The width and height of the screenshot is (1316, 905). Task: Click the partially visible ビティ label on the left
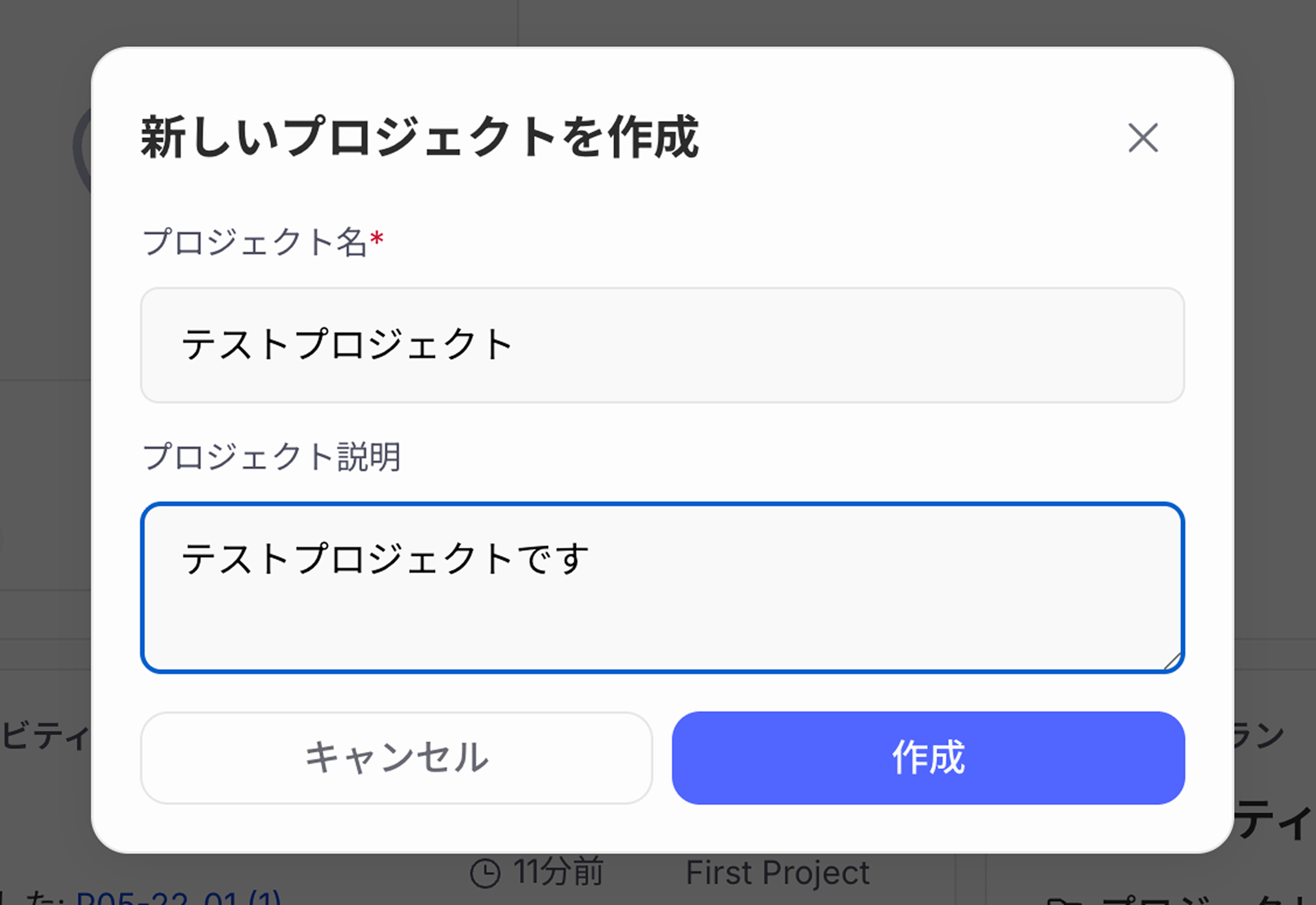[43, 736]
